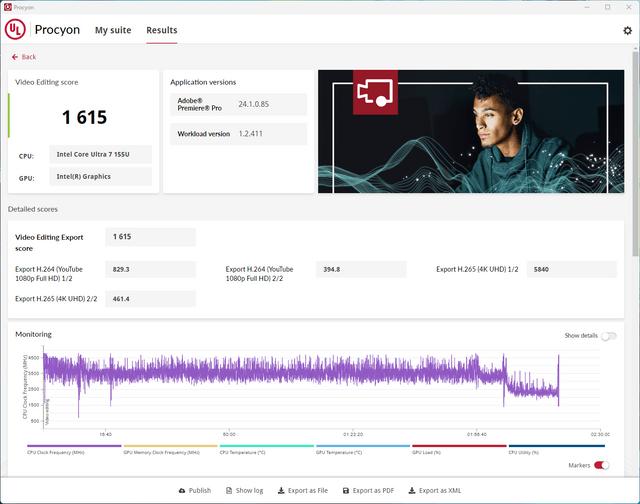Click the Intel Core Ultra 7 155U value
The width and height of the screenshot is (640, 504).
100,154
